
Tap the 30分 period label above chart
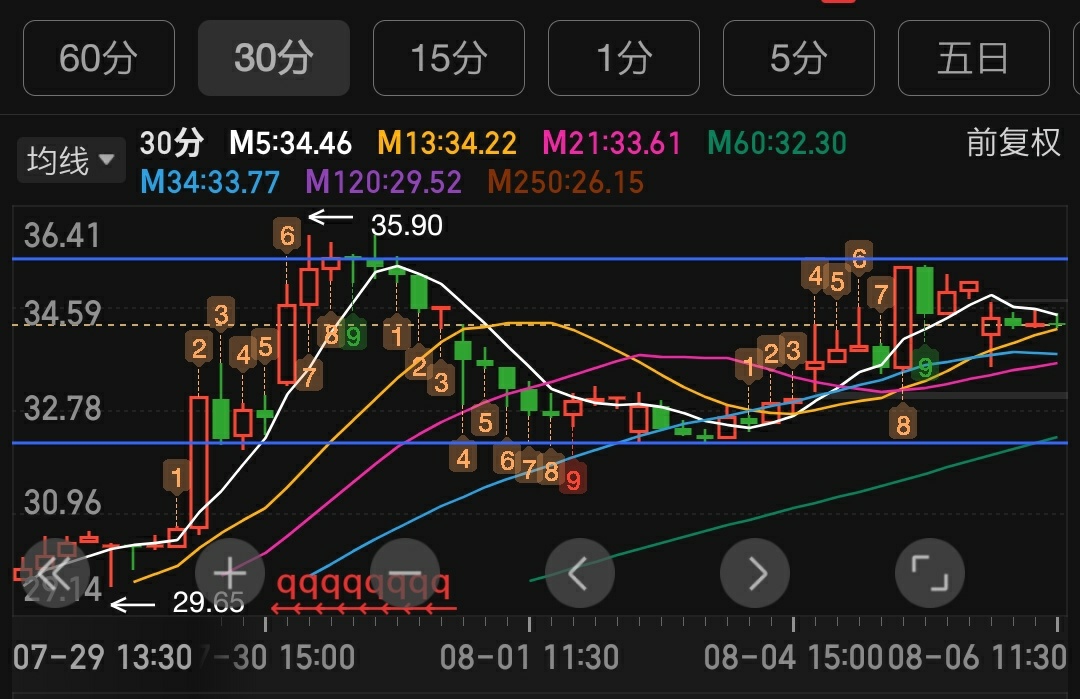172,143
